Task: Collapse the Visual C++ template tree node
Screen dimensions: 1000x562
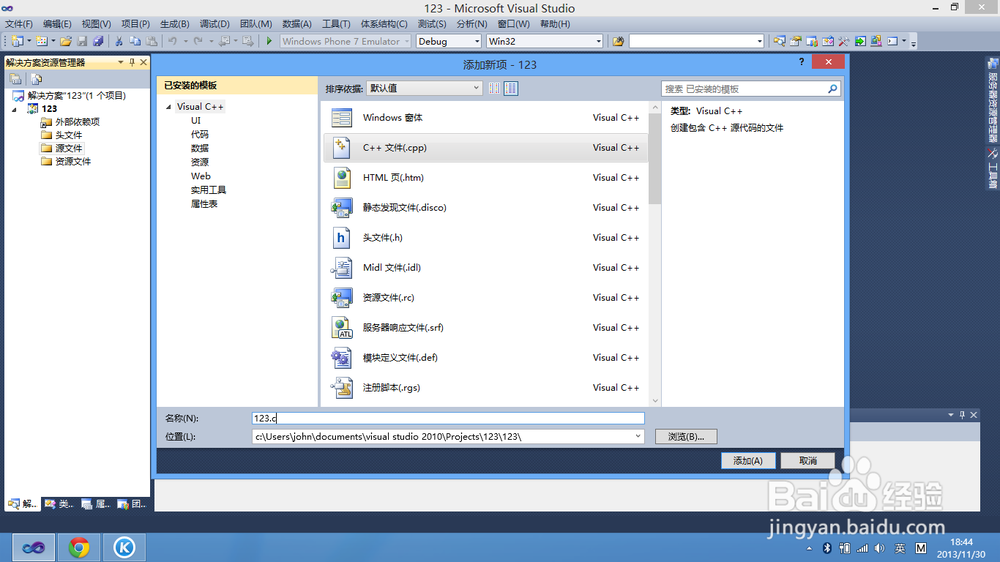Action: point(168,107)
